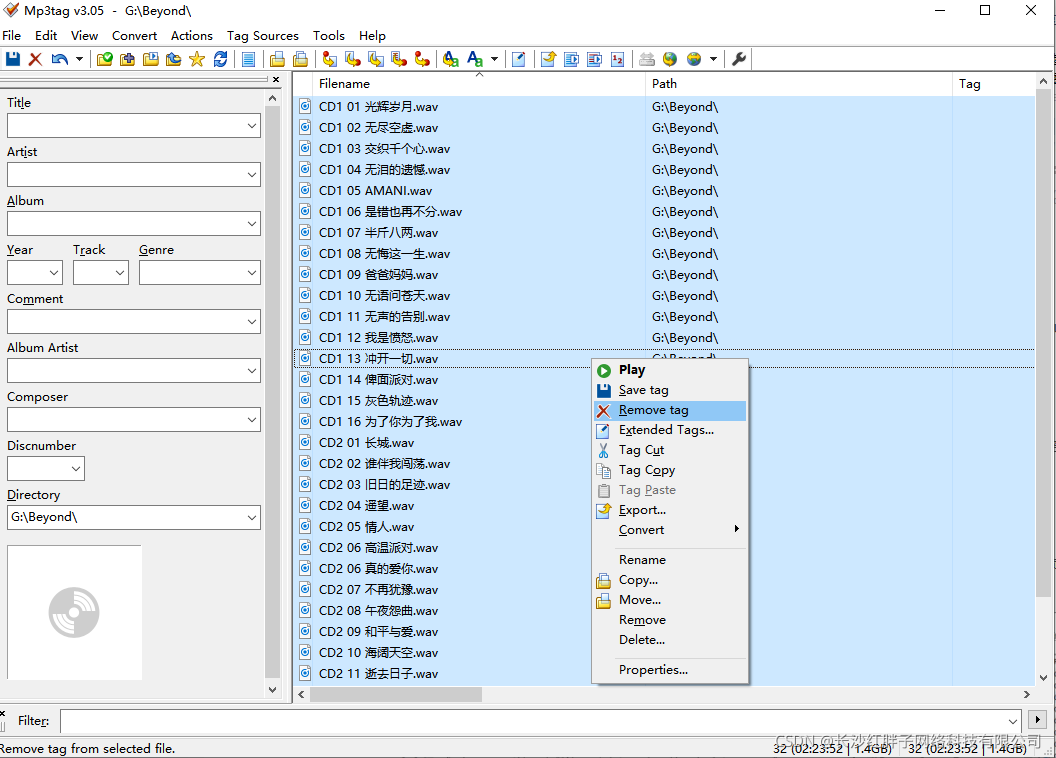Choose Rename in the context menu
Screen dimensions: 1056x758
coord(670,559)
